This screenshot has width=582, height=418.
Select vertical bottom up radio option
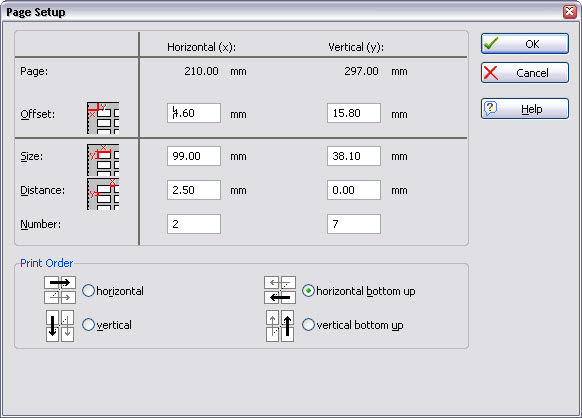308,325
